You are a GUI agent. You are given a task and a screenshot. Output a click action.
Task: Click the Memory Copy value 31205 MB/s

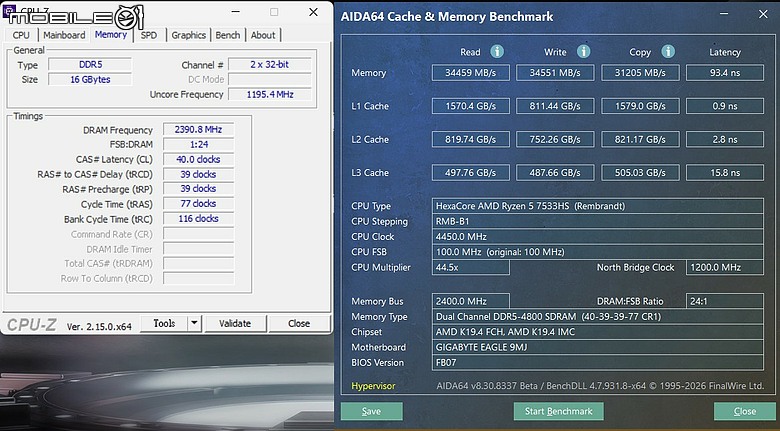[640, 73]
